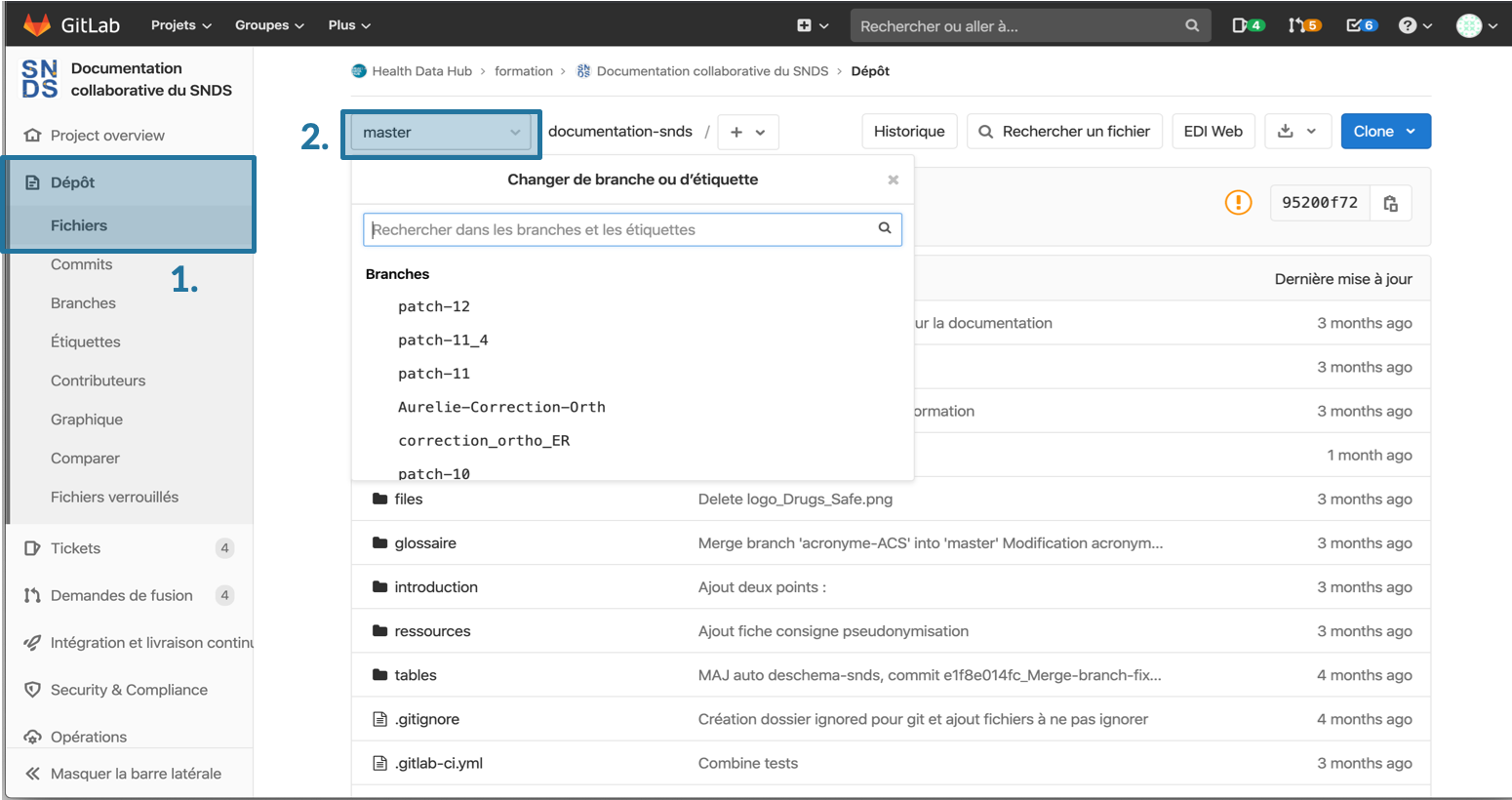Open the Projets menu
The width and height of the screenshot is (1512, 800).
pos(180,25)
